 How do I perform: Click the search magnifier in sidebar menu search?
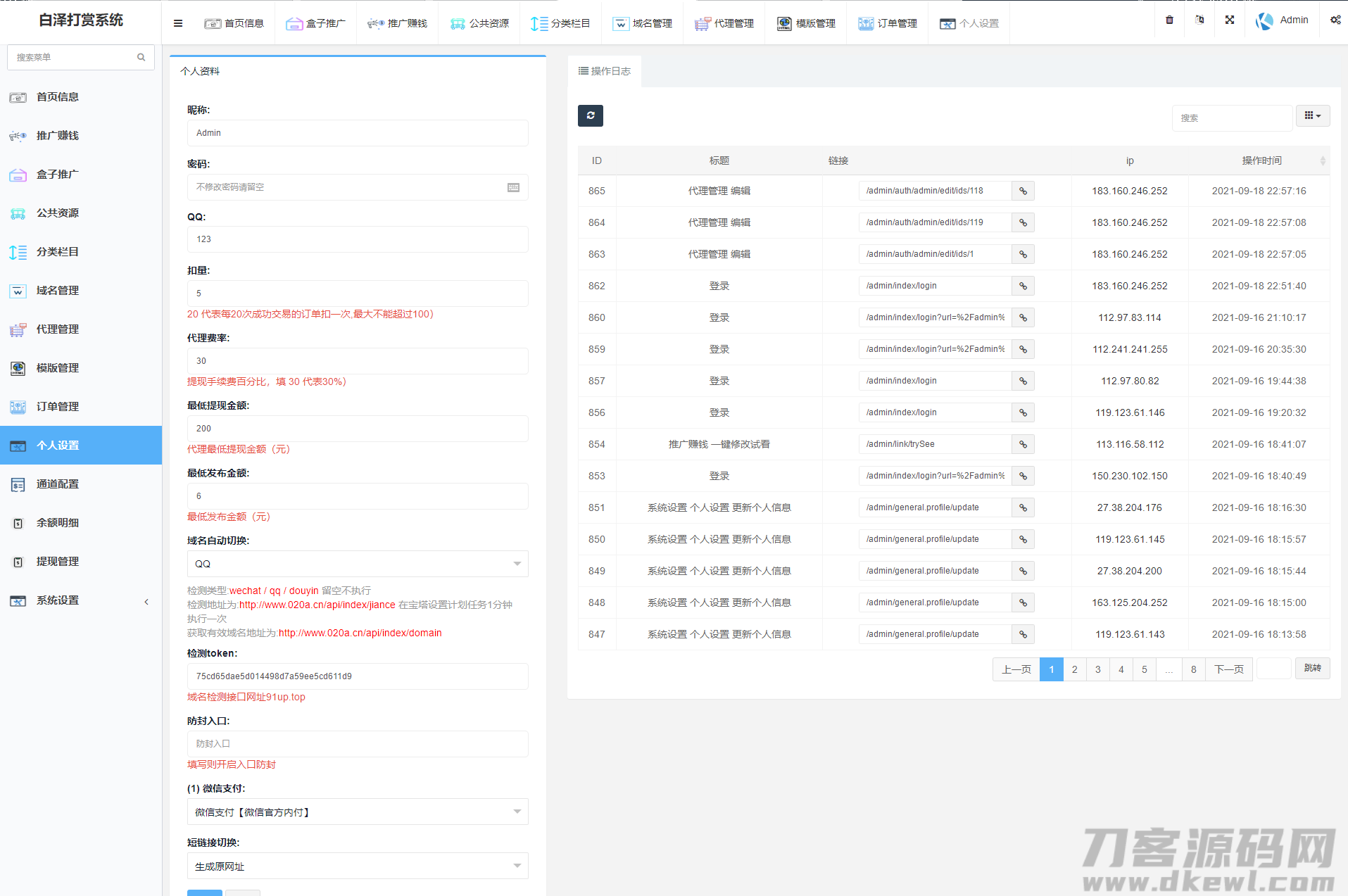click(x=141, y=58)
